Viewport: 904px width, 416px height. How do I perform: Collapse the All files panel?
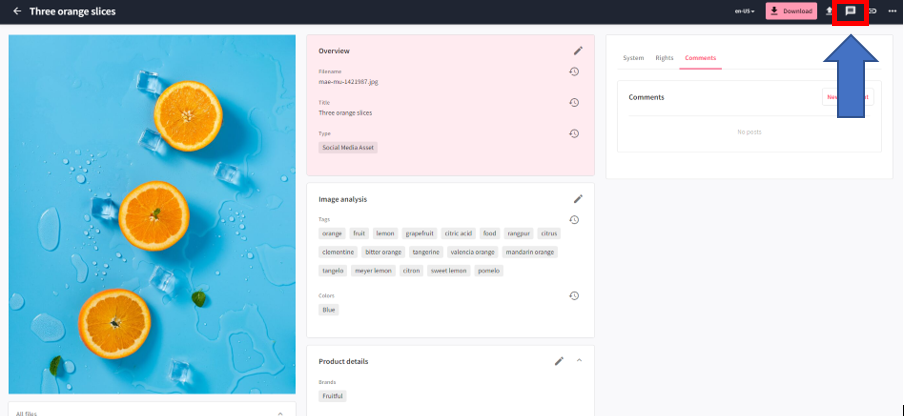coord(279,412)
